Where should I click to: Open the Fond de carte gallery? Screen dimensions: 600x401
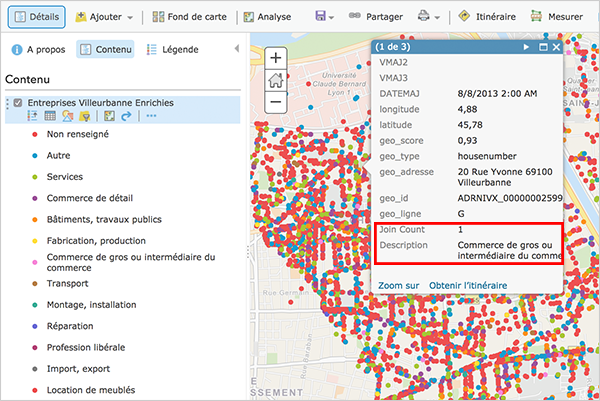coord(189,17)
